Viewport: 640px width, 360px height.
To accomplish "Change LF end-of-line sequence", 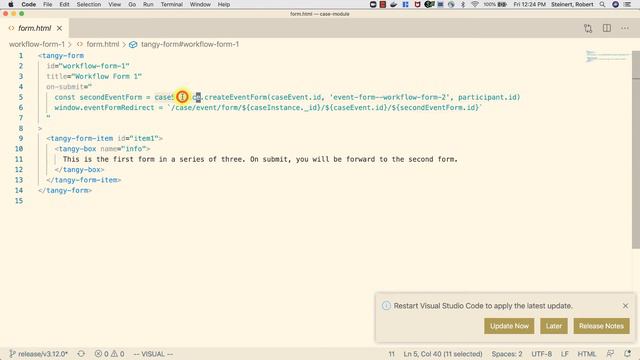I will (x=564, y=354).
